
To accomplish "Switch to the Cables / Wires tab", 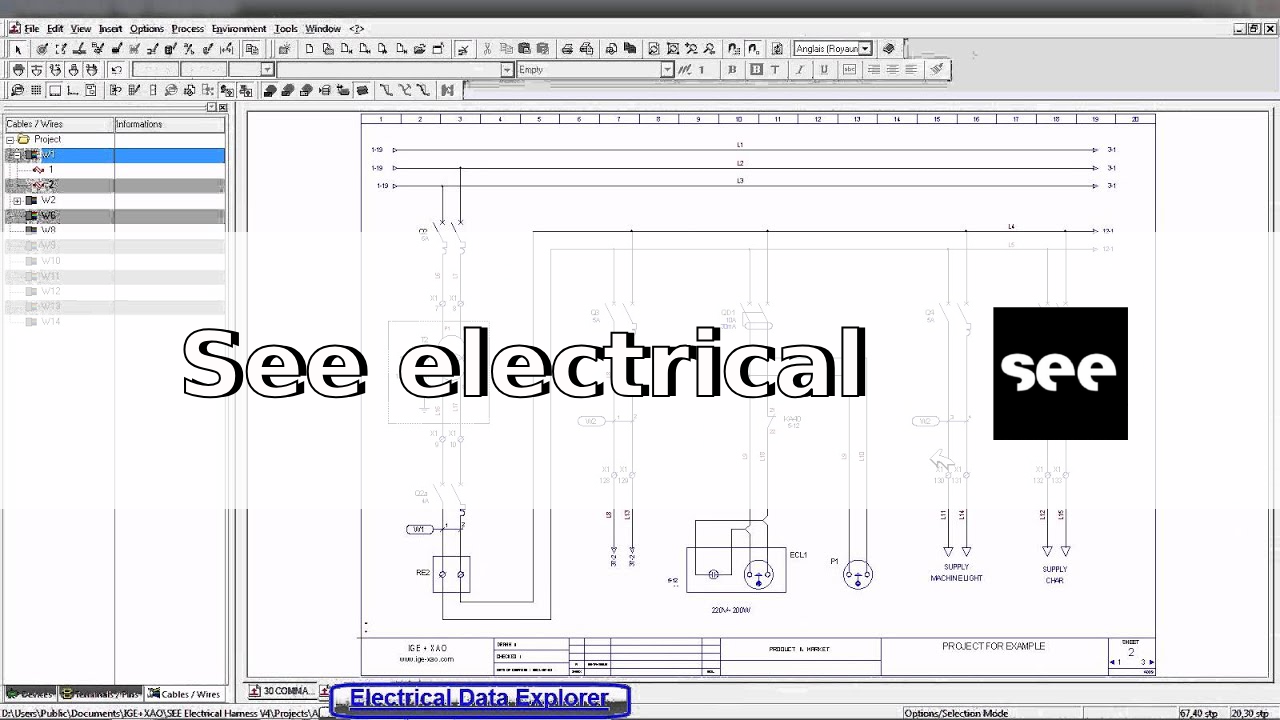I will click(x=184, y=694).
